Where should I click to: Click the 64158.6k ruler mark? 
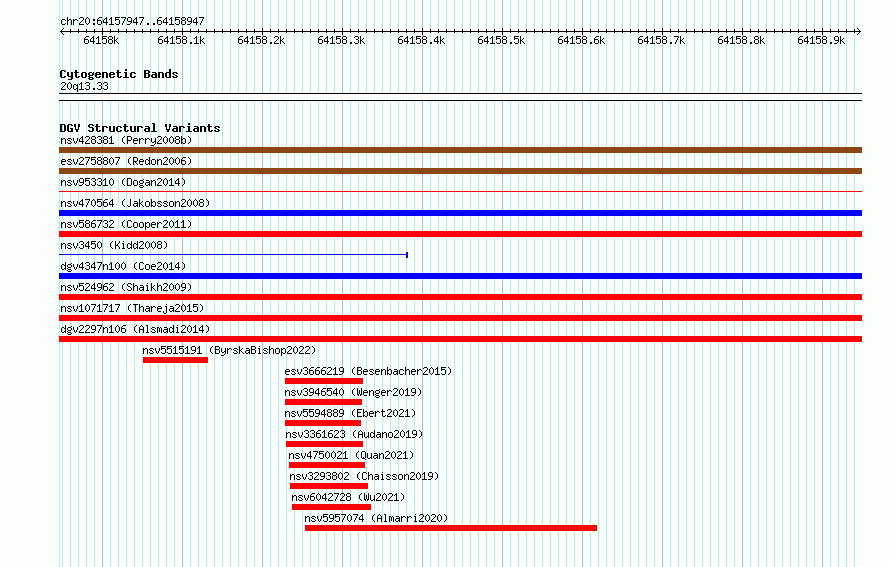tap(581, 40)
